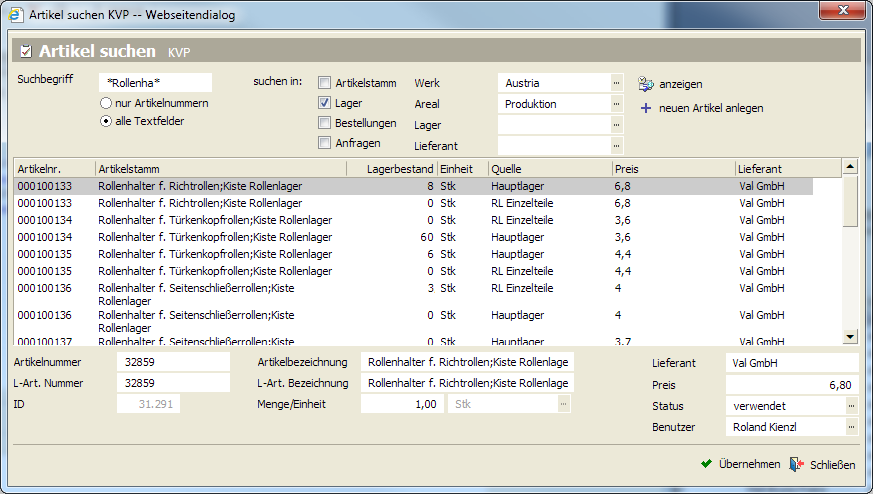Enable the Artikelstamm checkbox

pyautogui.click(x=325, y=83)
